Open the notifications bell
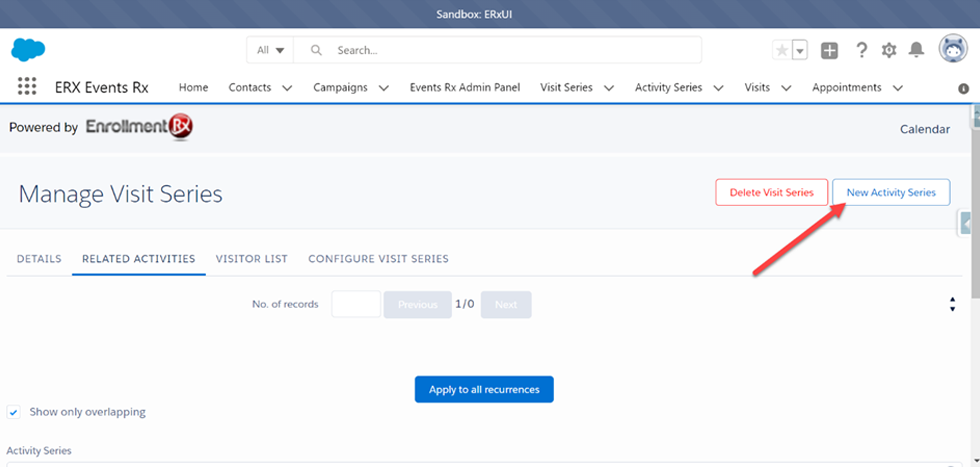Screen dimensions: 980x467 coord(916,50)
